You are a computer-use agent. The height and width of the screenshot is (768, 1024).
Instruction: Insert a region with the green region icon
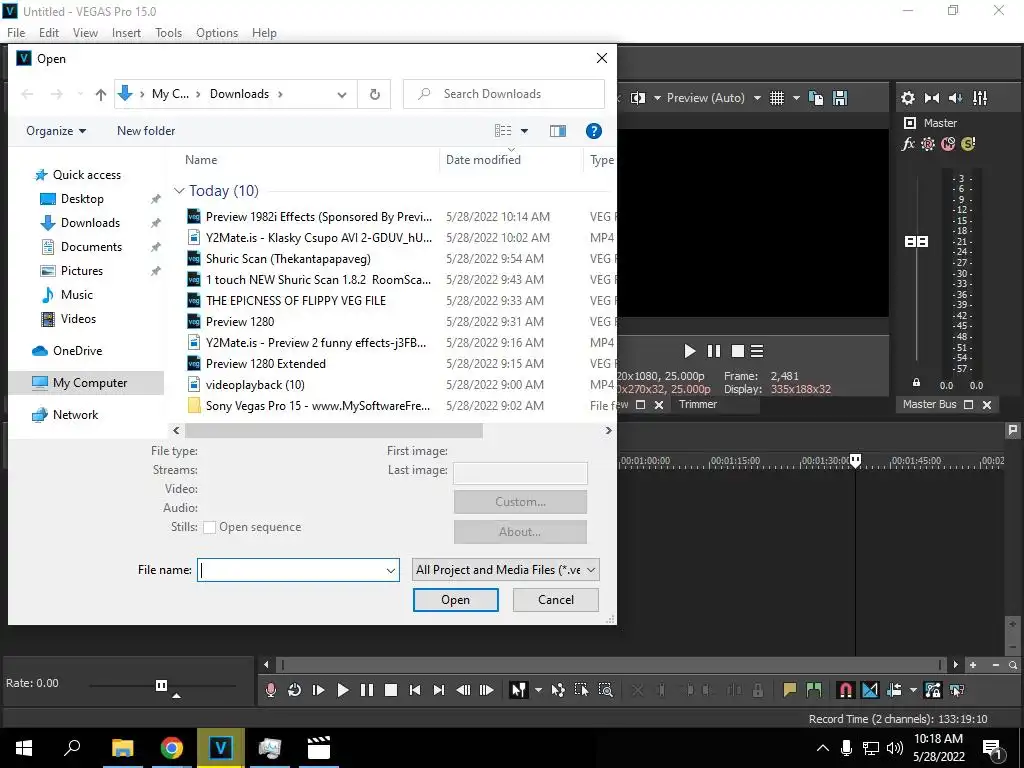814,690
